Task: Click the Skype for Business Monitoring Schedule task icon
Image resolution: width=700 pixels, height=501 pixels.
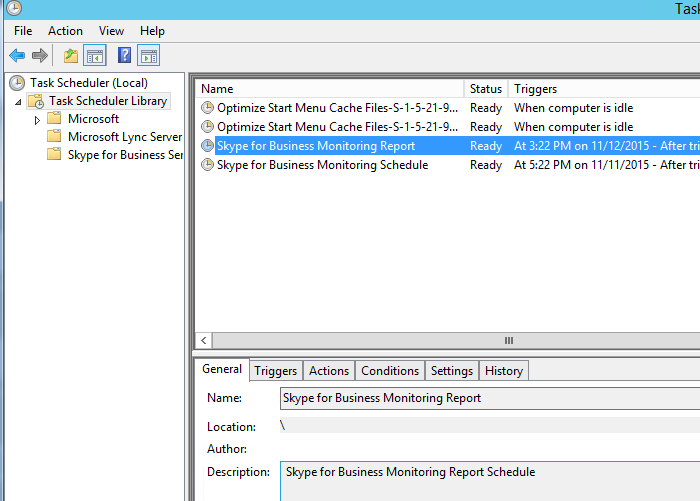Action: (x=207, y=165)
